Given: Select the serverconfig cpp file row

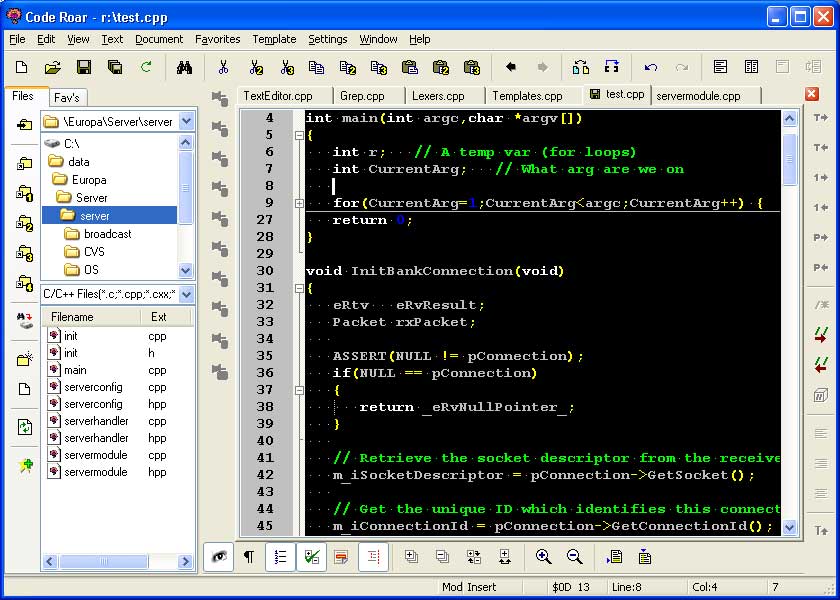Looking at the screenshot, I should coord(107,387).
